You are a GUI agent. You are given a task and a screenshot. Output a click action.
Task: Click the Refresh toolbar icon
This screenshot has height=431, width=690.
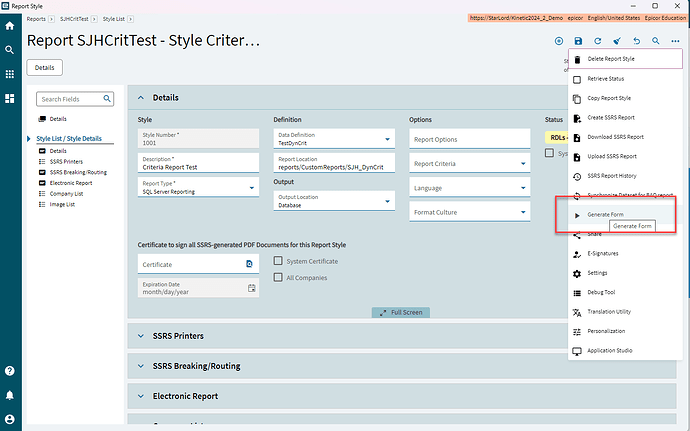[x=598, y=41]
